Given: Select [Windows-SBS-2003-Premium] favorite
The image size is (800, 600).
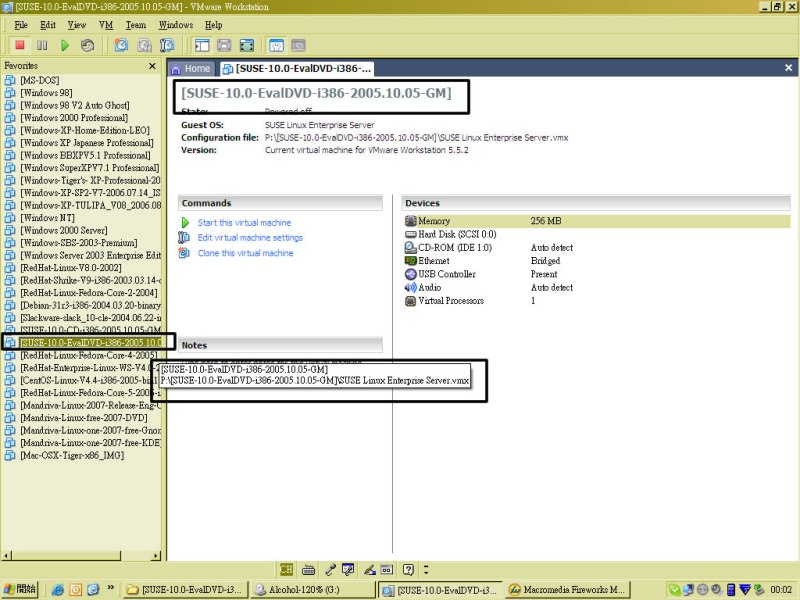Looking at the screenshot, I should tap(79, 243).
